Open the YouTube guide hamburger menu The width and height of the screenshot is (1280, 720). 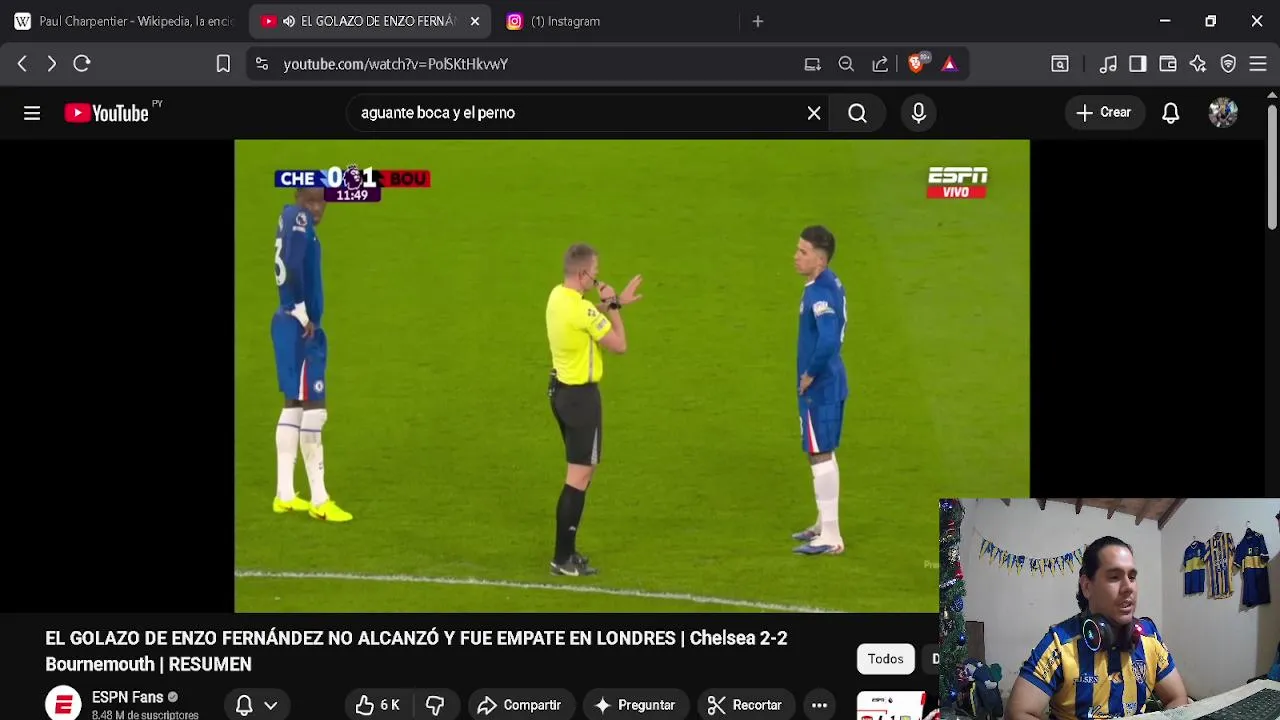(32, 113)
